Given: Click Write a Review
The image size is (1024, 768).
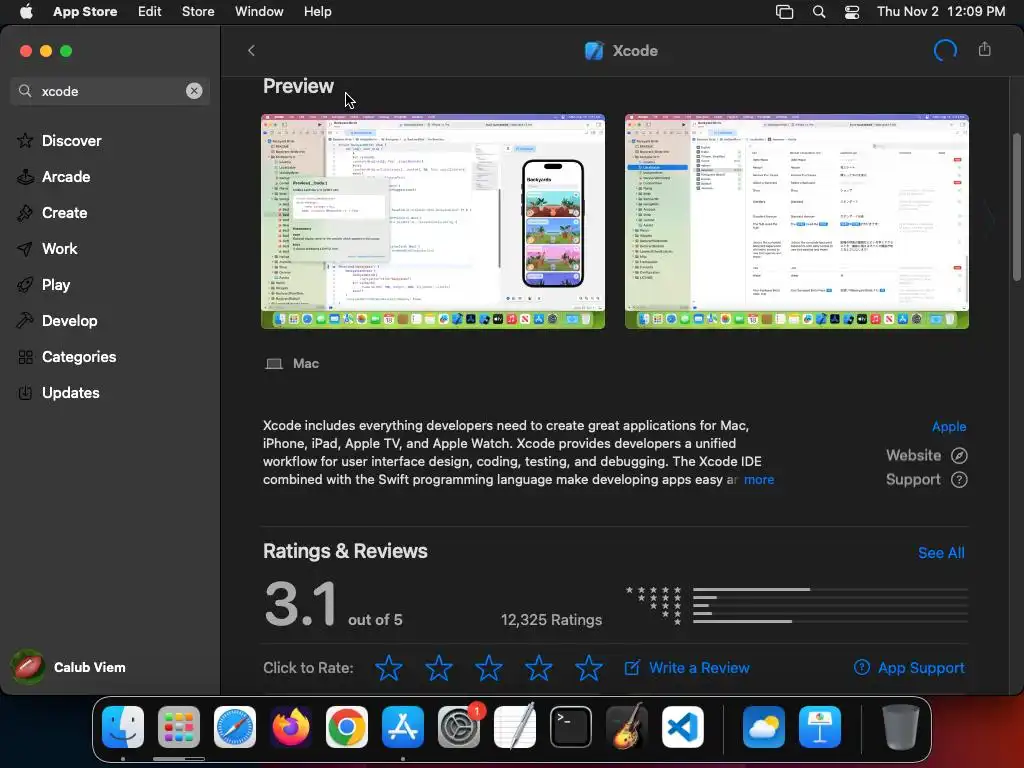Looking at the screenshot, I should 687,667.
